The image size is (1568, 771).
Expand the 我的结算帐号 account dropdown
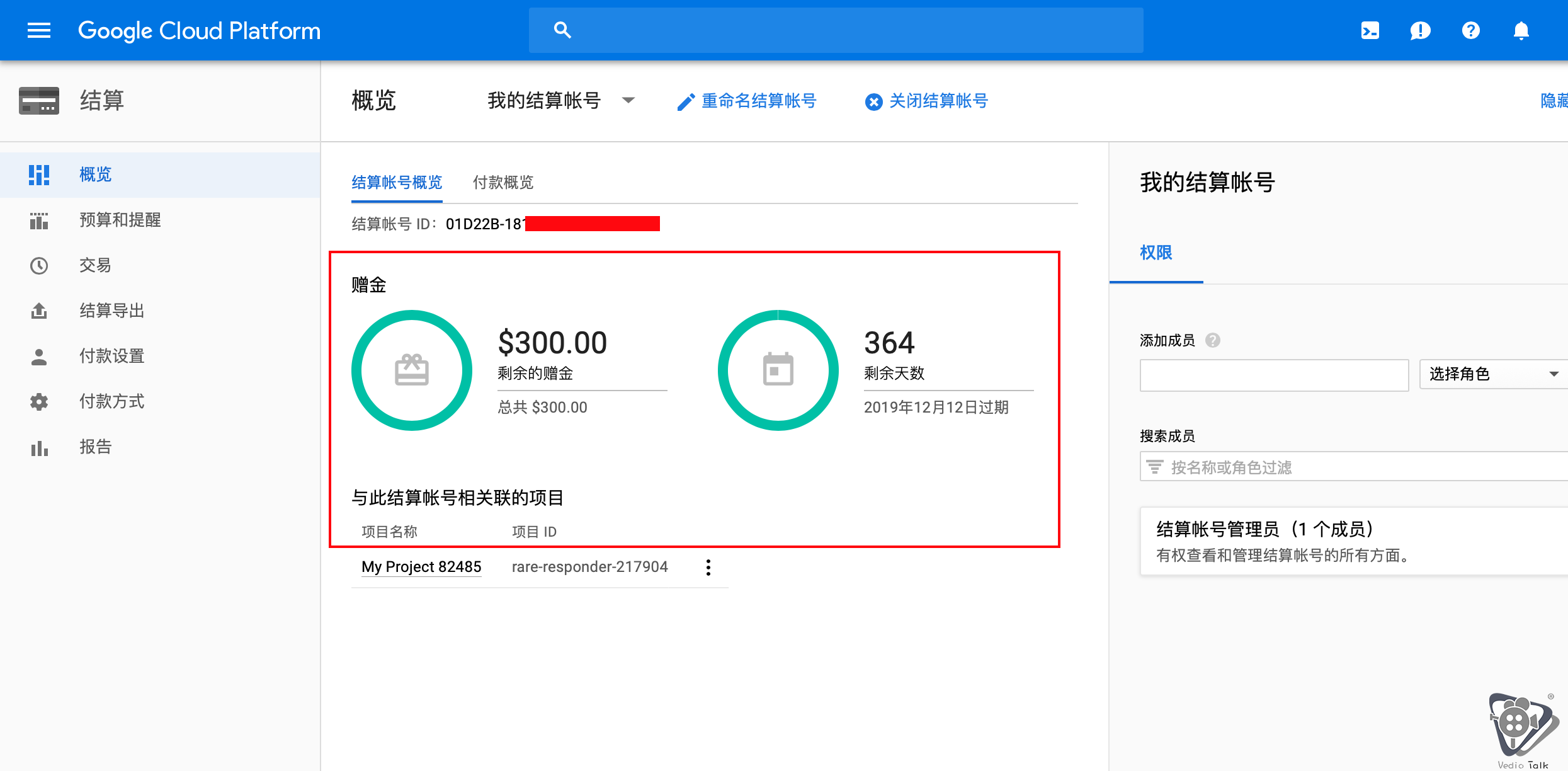click(562, 101)
